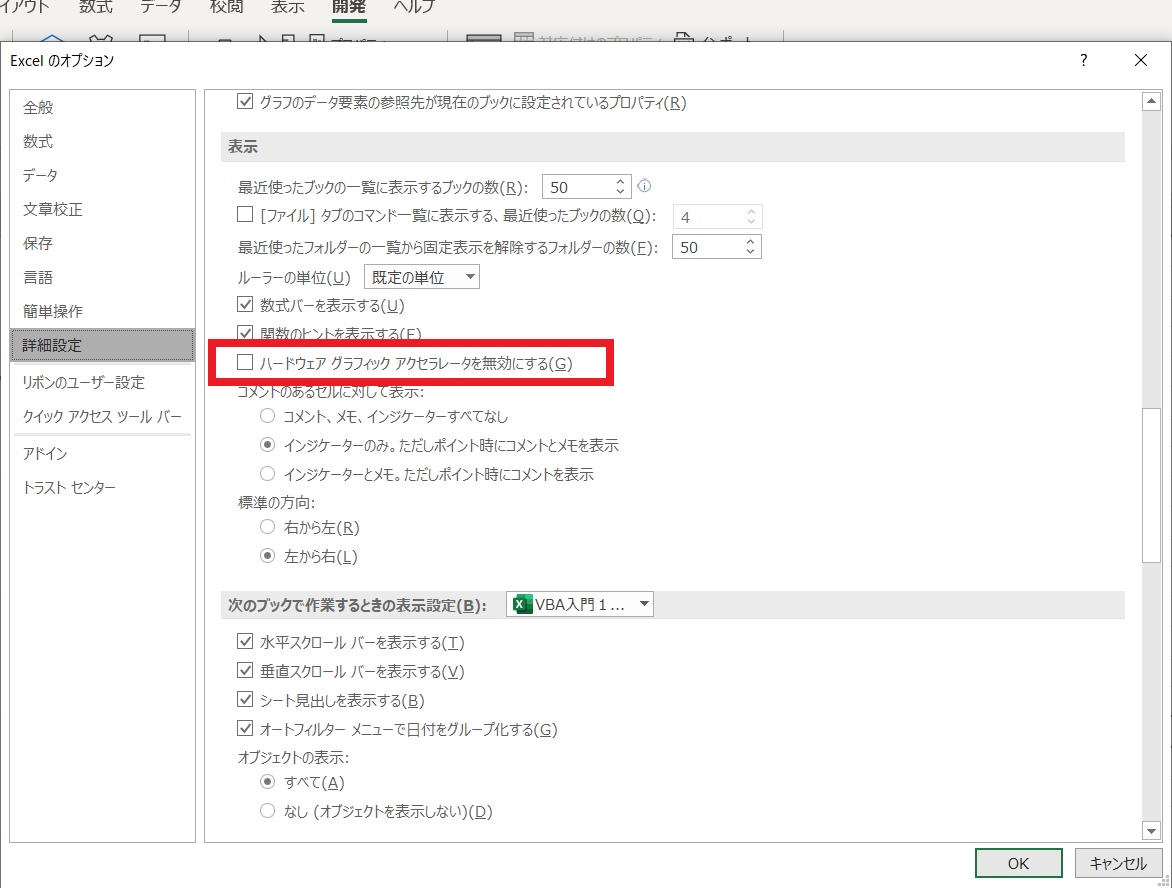
Task: Open the 数式 category in sidebar
Action: click(38, 142)
